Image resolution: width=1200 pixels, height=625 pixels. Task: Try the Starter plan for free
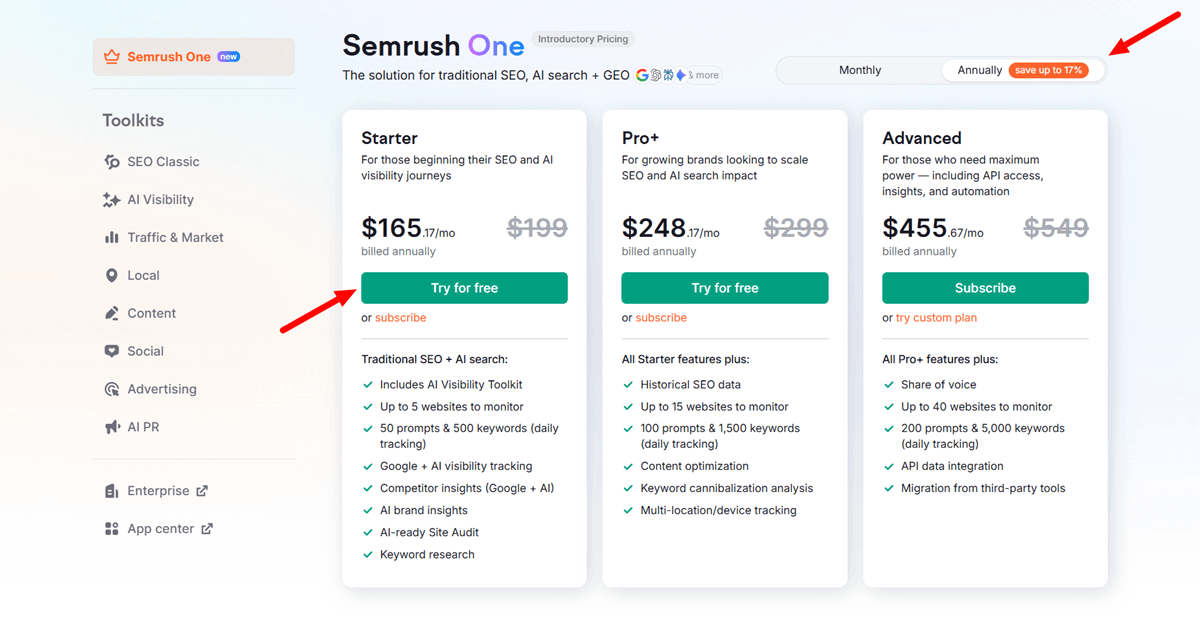tap(464, 287)
